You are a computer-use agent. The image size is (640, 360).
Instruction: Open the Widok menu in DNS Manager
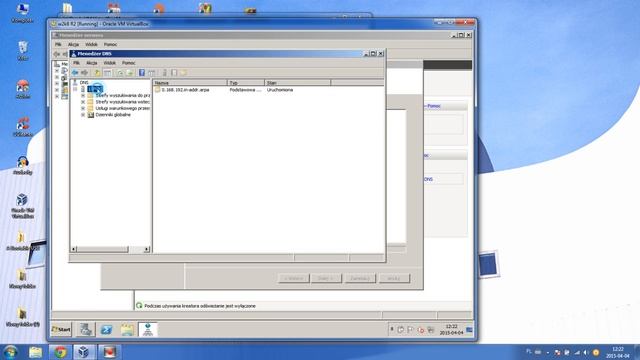tap(109, 63)
